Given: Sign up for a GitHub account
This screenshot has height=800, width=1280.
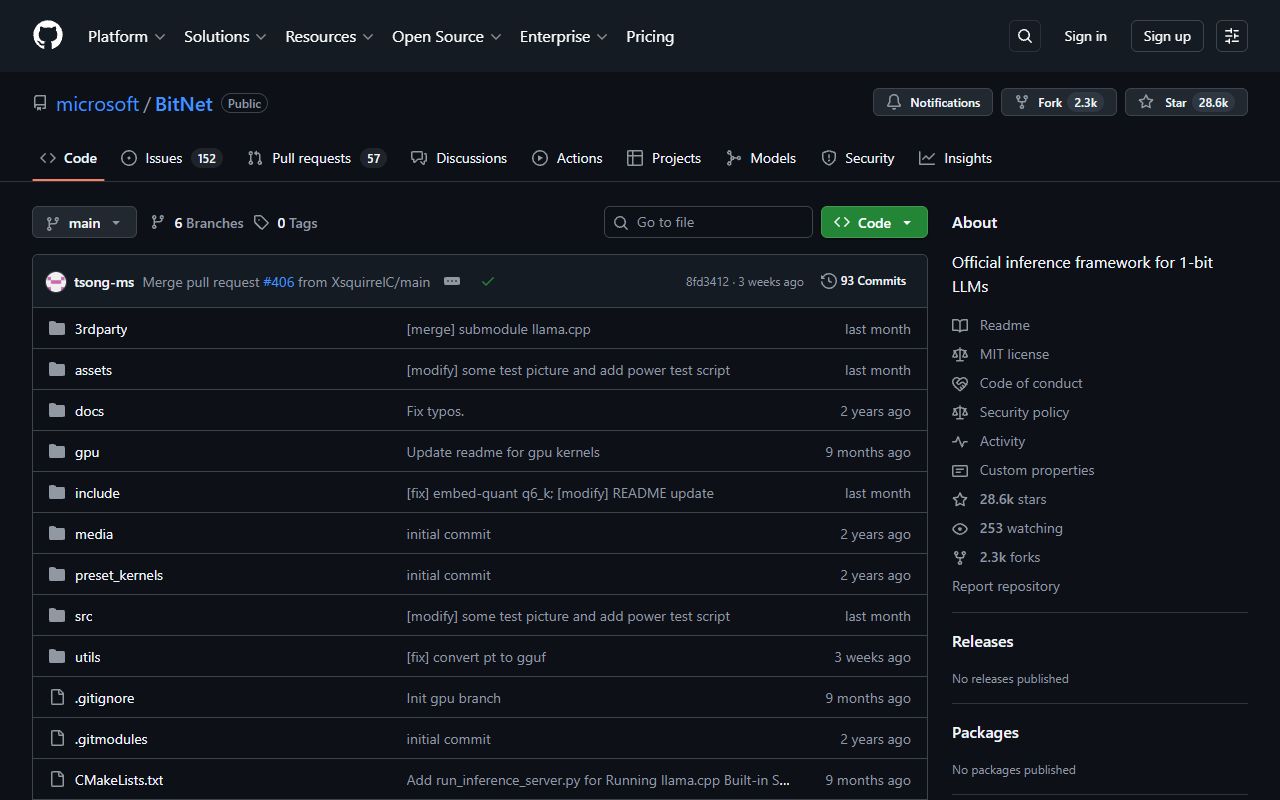Looking at the screenshot, I should point(1166,35).
